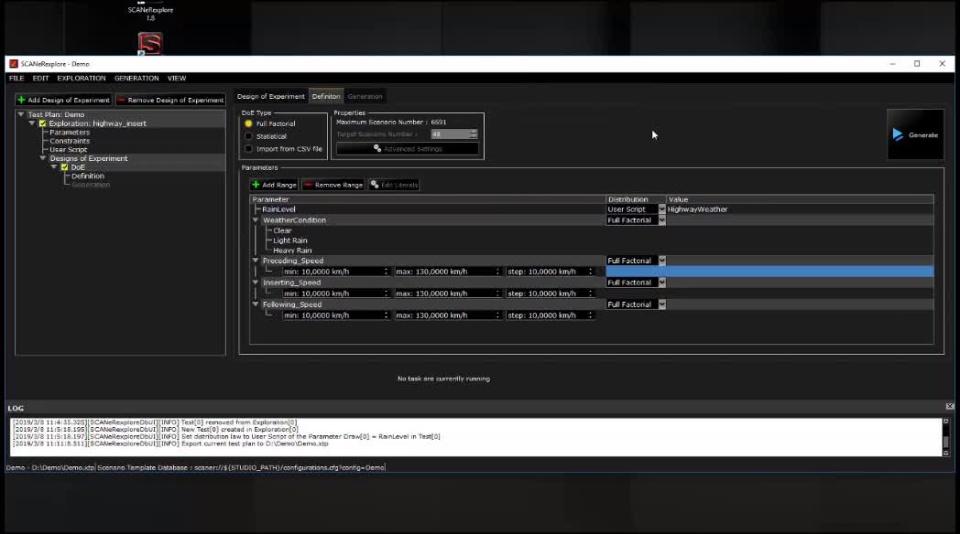
Task: Switch to the Definiton tab
Action: click(x=326, y=97)
